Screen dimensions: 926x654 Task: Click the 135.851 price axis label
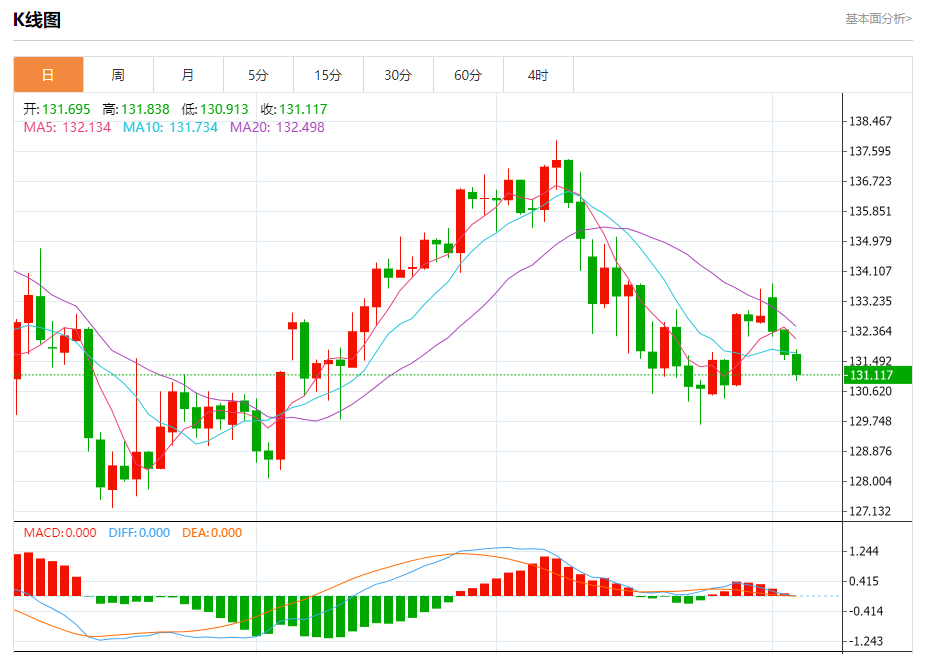tap(870, 212)
